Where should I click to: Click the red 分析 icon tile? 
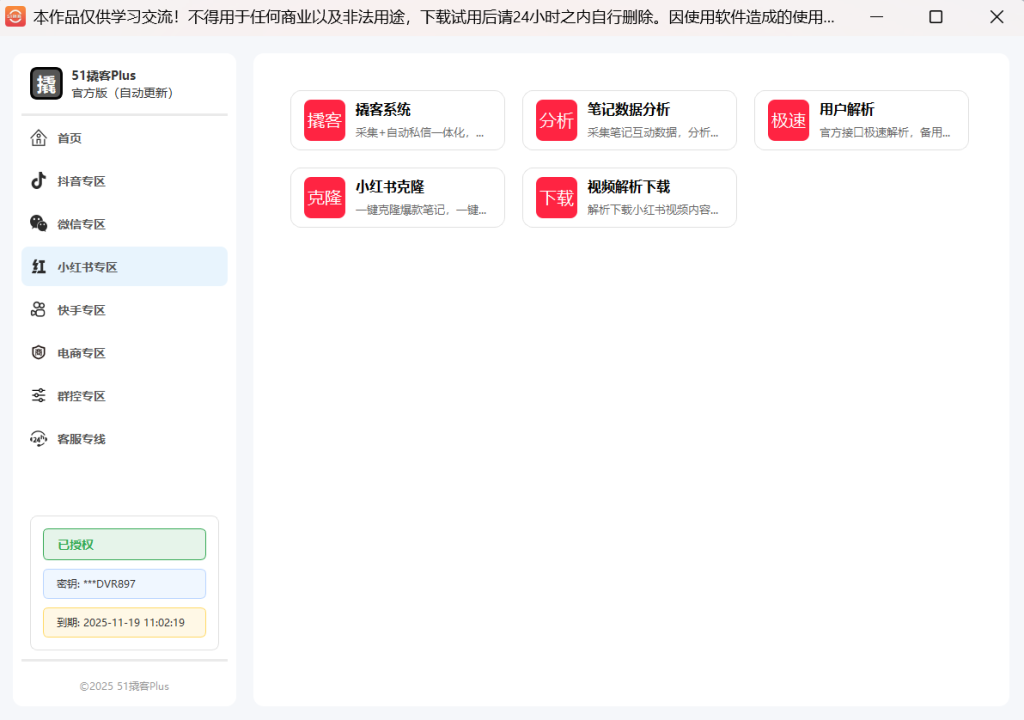click(x=556, y=120)
